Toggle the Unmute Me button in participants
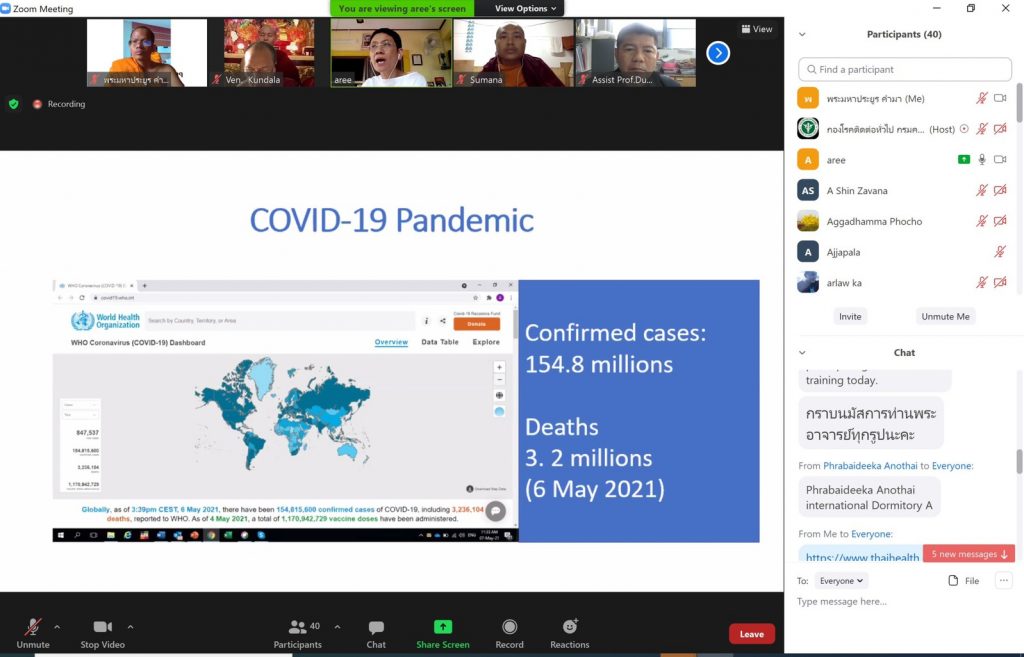The height and width of the screenshot is (657, 1024). click(945, 316)
